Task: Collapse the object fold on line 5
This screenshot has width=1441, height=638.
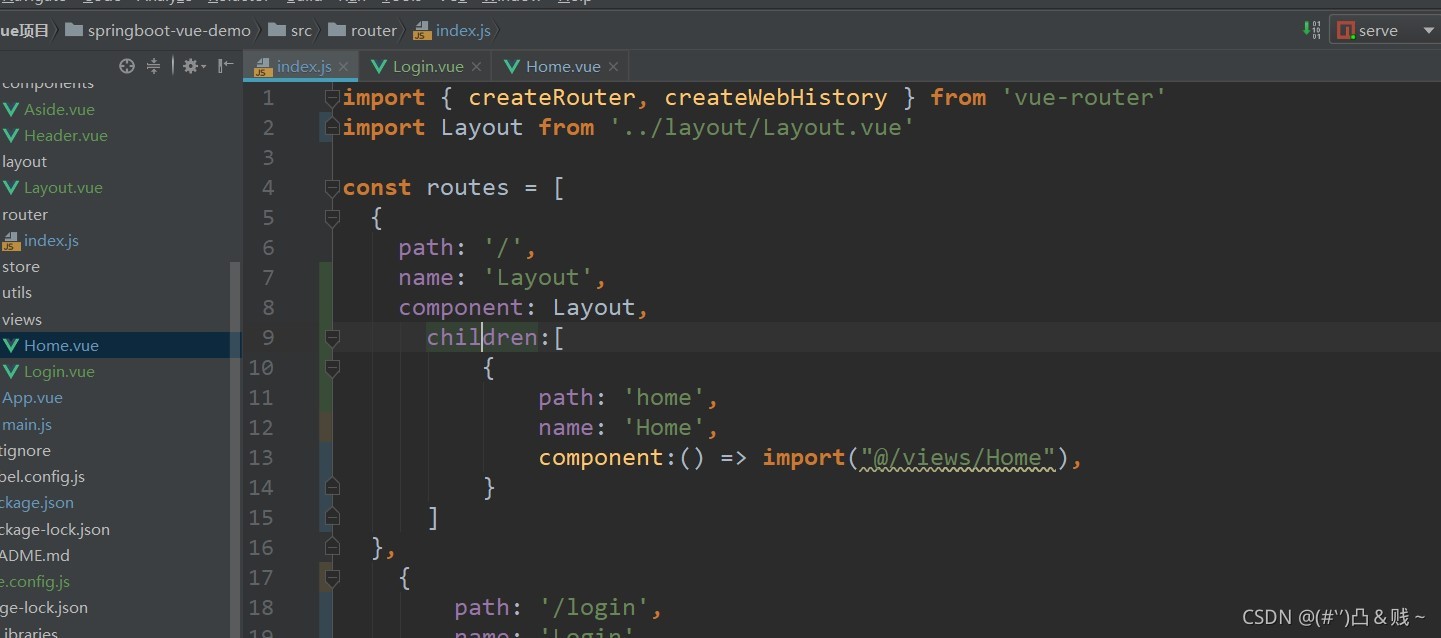Action: click(x=332, y=217)
